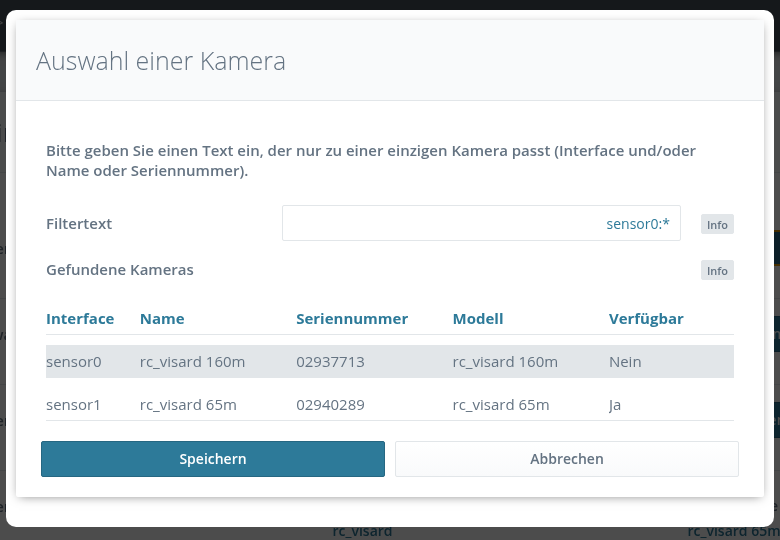Click the Interface column header
This screenshot has height=540, width=780.
pos(80,319)
